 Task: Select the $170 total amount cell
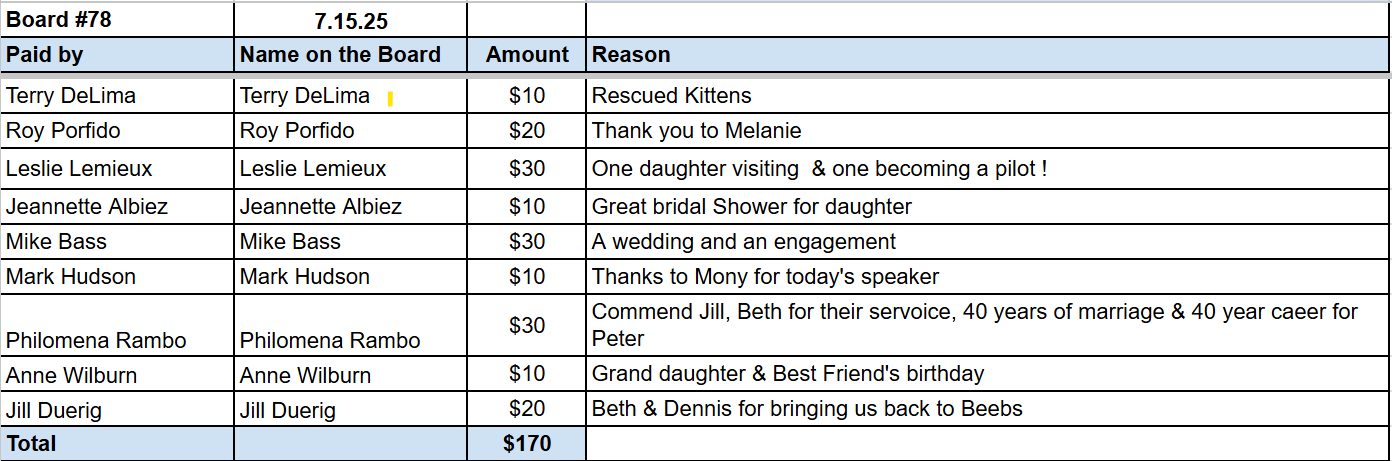pos(527,444)
